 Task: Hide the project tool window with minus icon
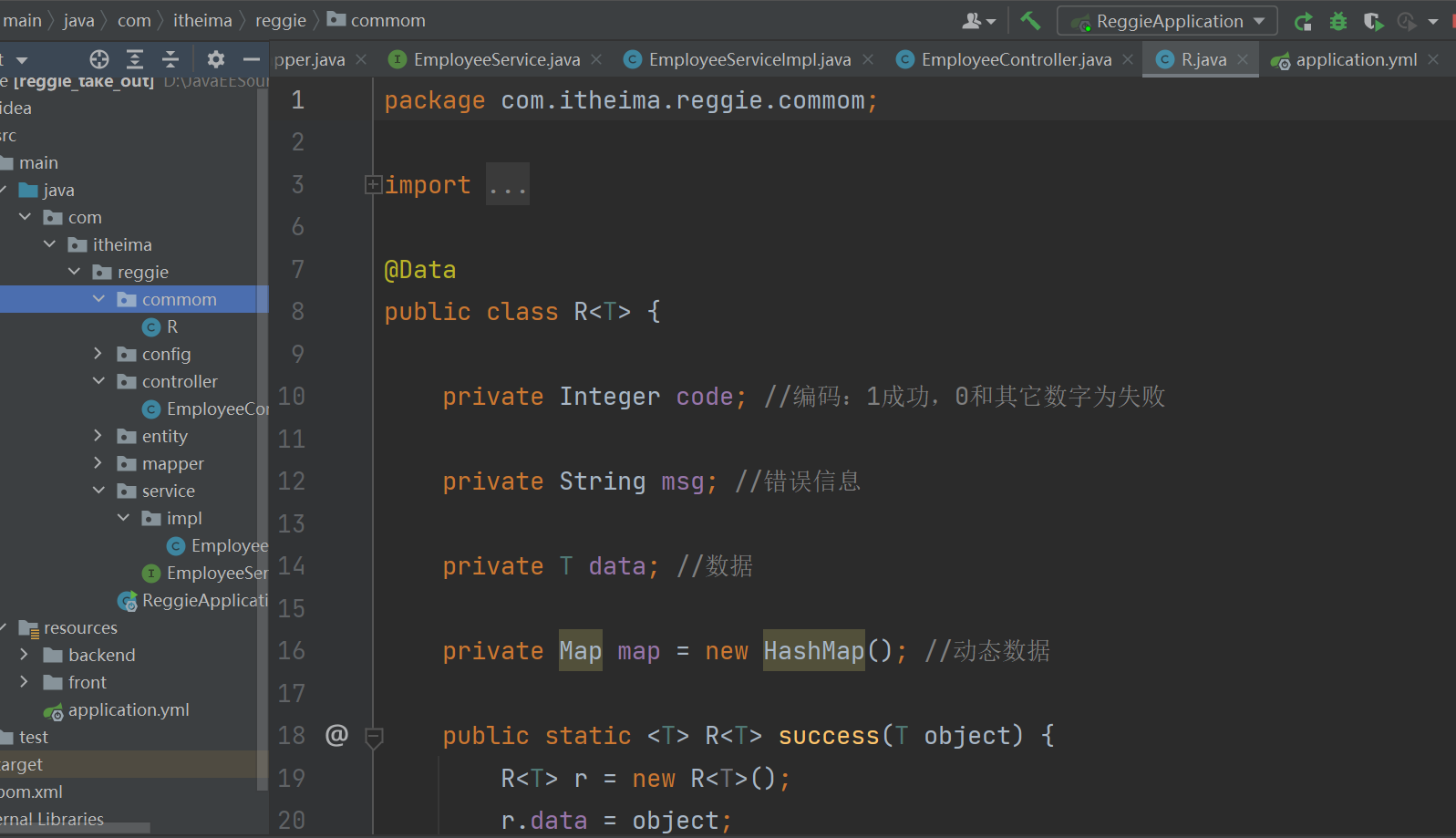252,59
